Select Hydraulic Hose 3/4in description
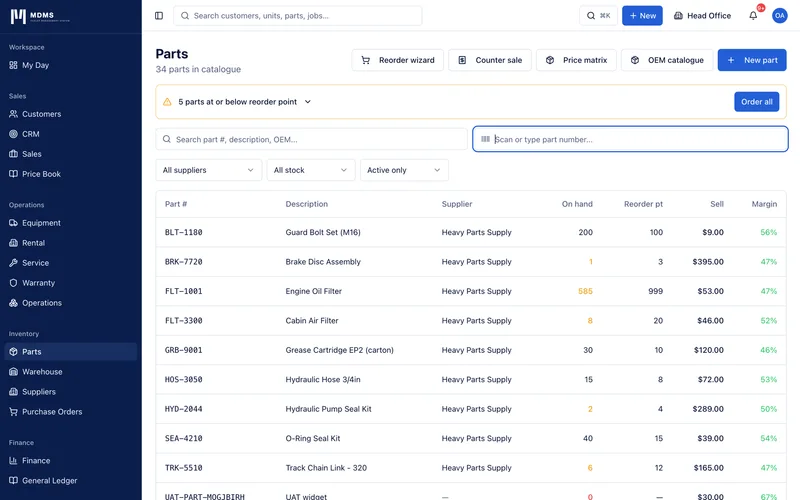The image size is (800, 500). pos(323,380)
